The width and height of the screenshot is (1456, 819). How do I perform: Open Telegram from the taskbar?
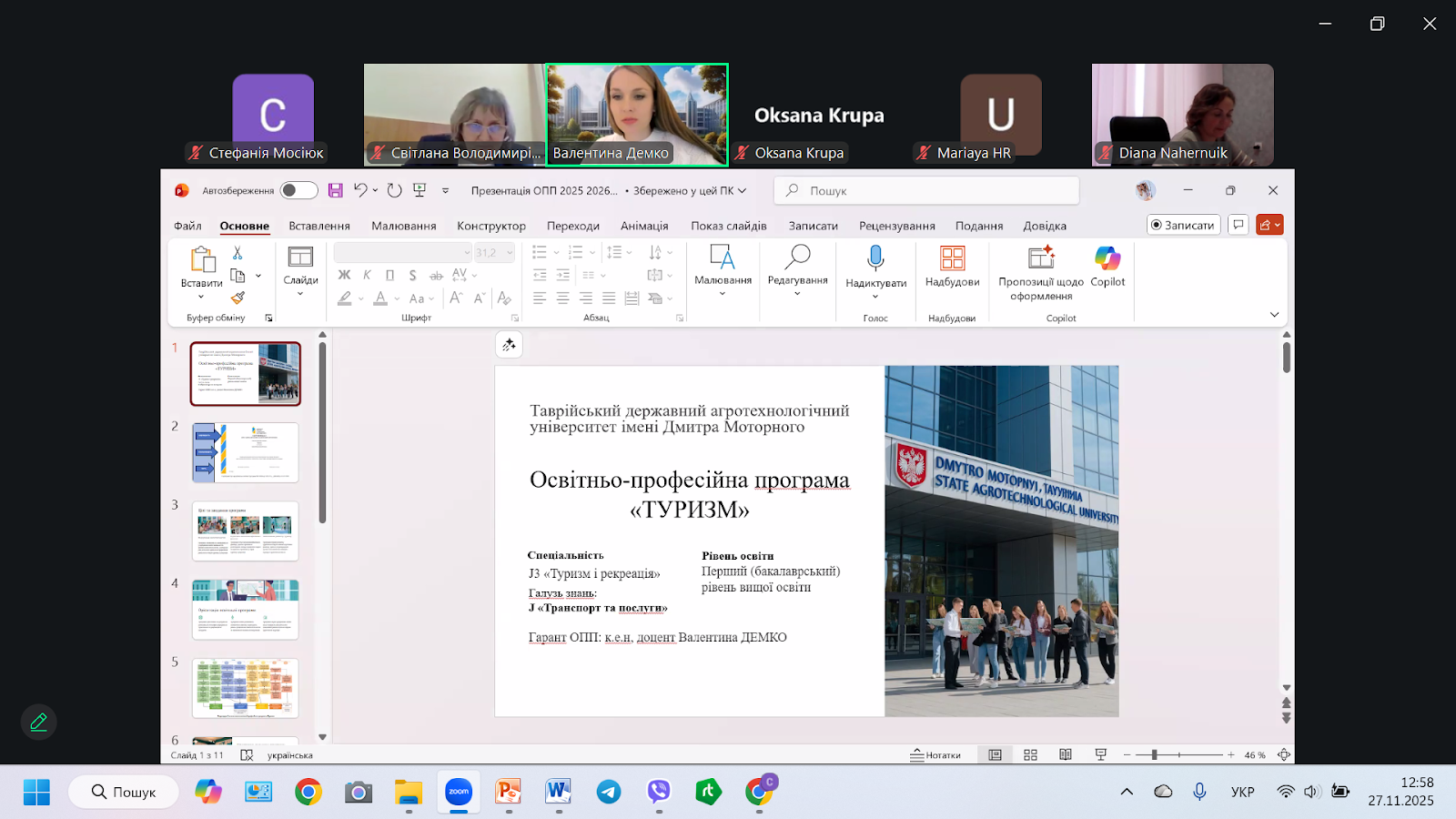coord(609,792)
